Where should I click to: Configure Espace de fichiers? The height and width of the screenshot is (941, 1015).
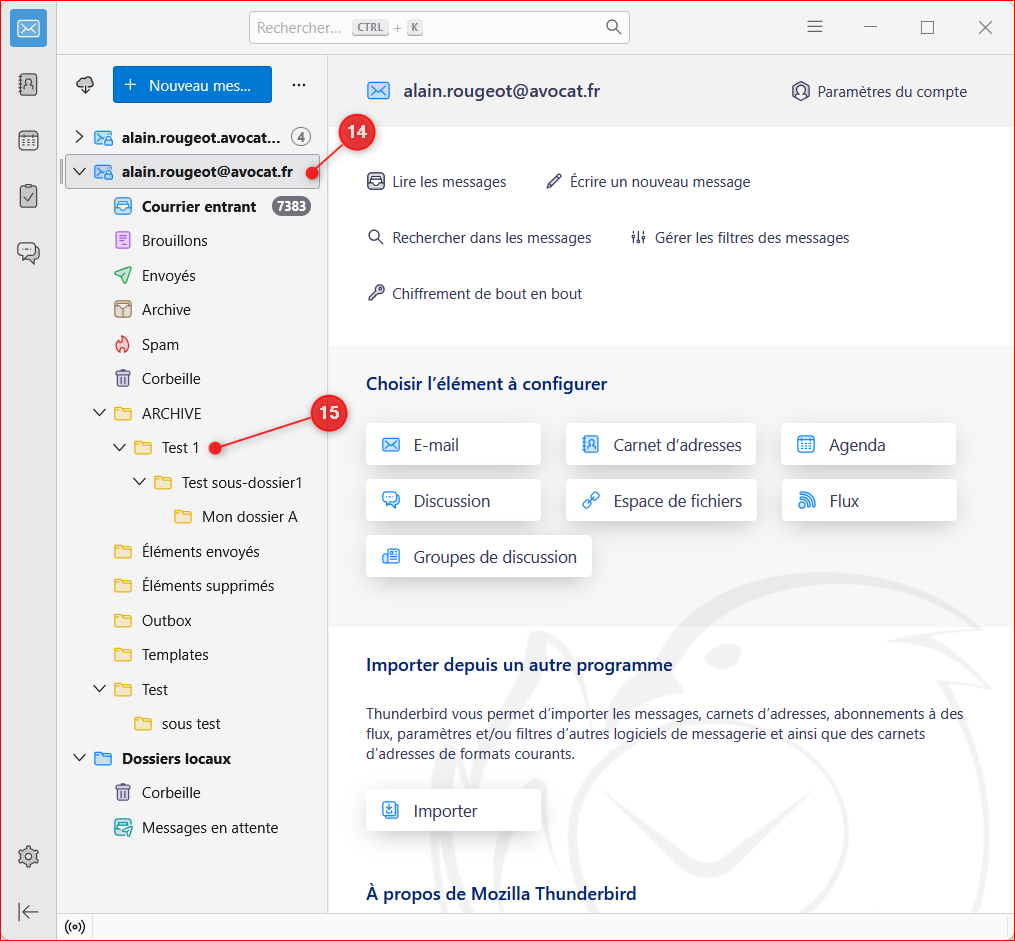[x=661, y=501]
